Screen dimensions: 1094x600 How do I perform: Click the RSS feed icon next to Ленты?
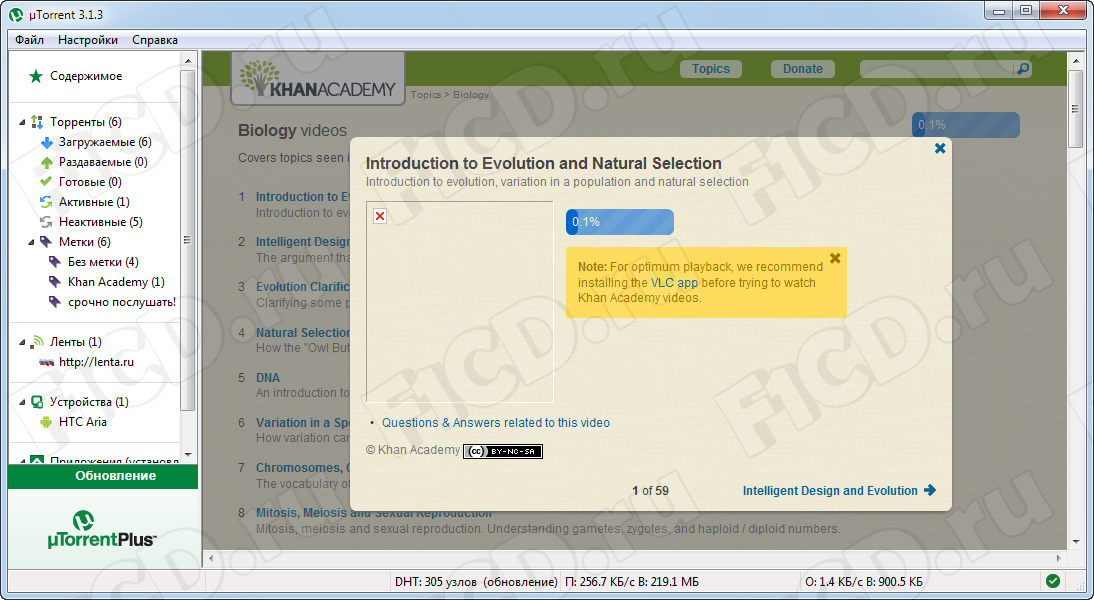click(38, 342)
